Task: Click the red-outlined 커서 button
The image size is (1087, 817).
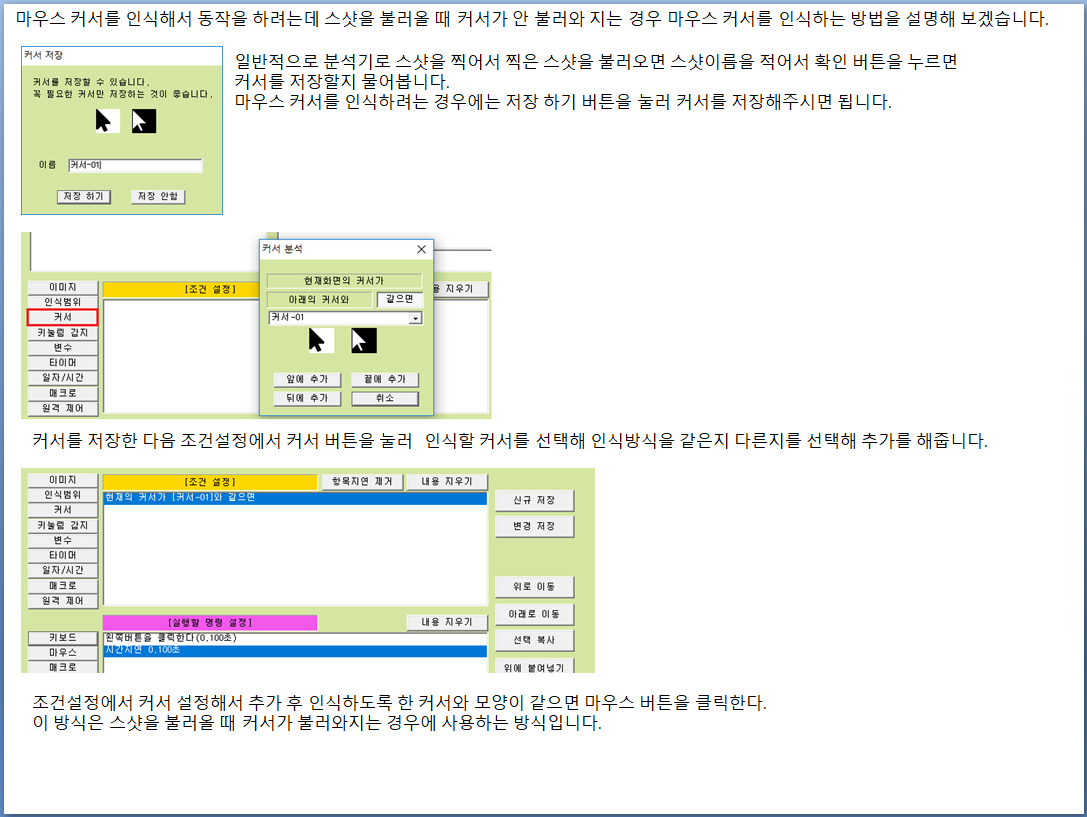Action: (x=62, y=317)
